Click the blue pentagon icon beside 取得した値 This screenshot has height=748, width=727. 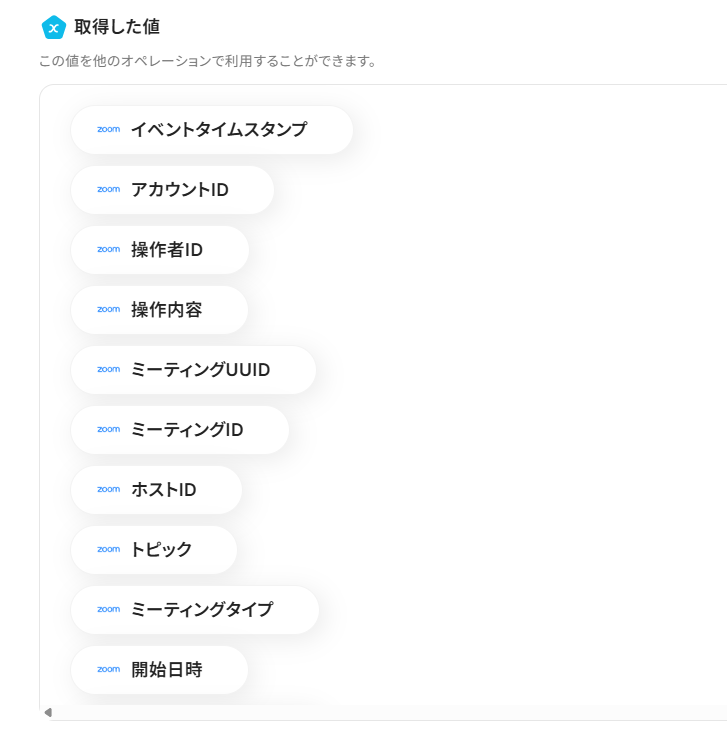(53, 27)
